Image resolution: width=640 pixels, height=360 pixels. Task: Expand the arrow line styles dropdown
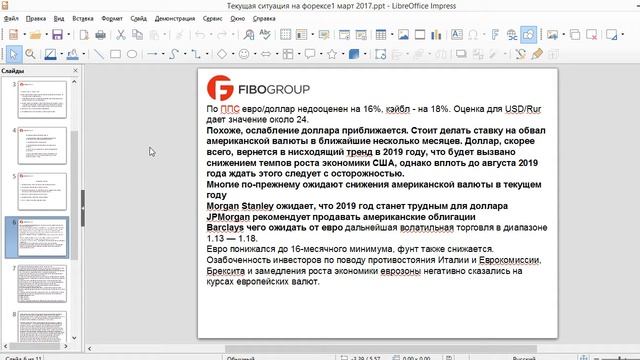tap(163, 54)
